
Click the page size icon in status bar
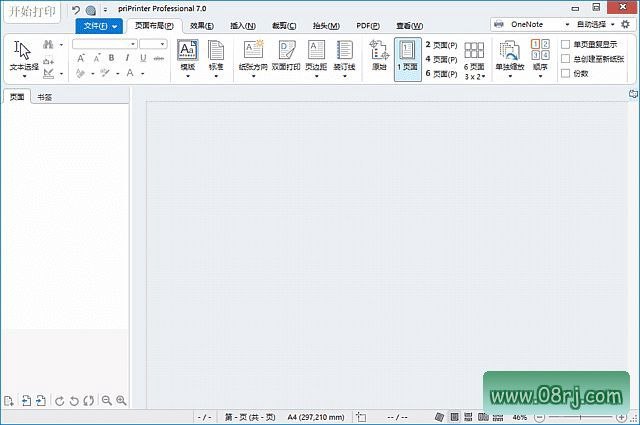(x=361, y=417)
